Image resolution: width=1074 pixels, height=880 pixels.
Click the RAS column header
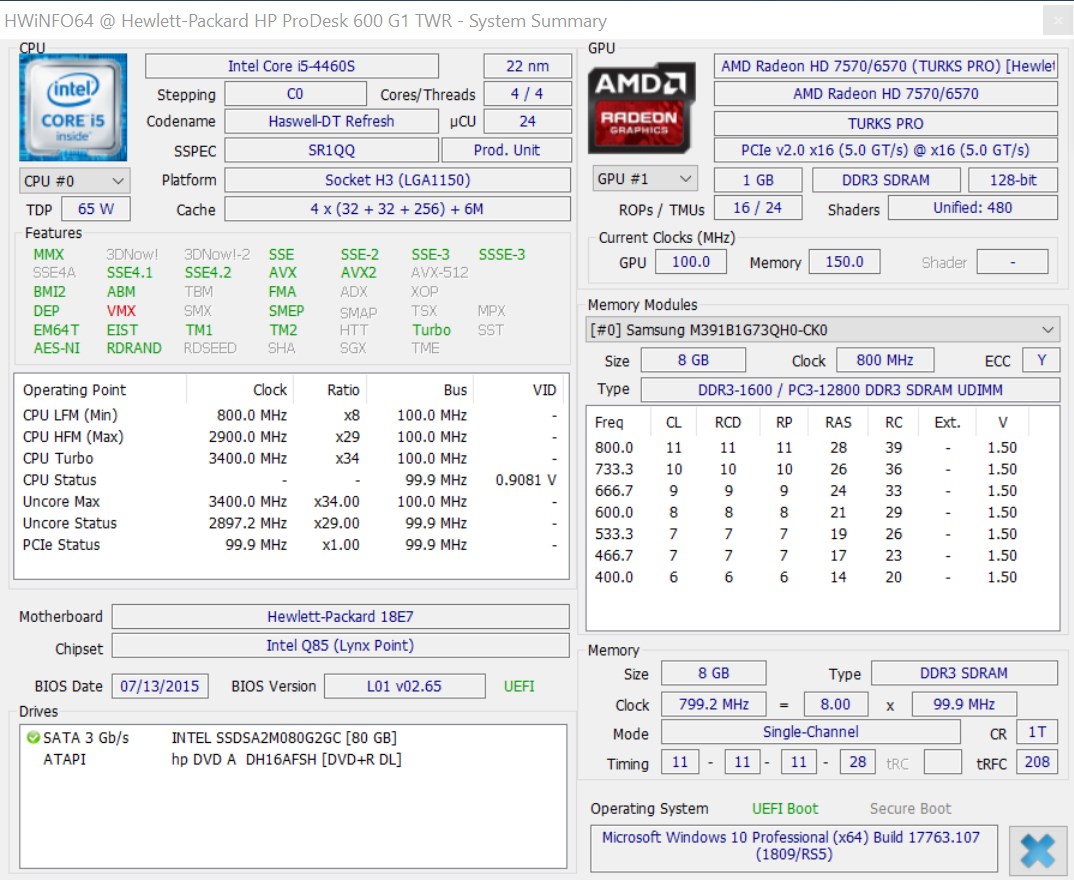point(838,423)
